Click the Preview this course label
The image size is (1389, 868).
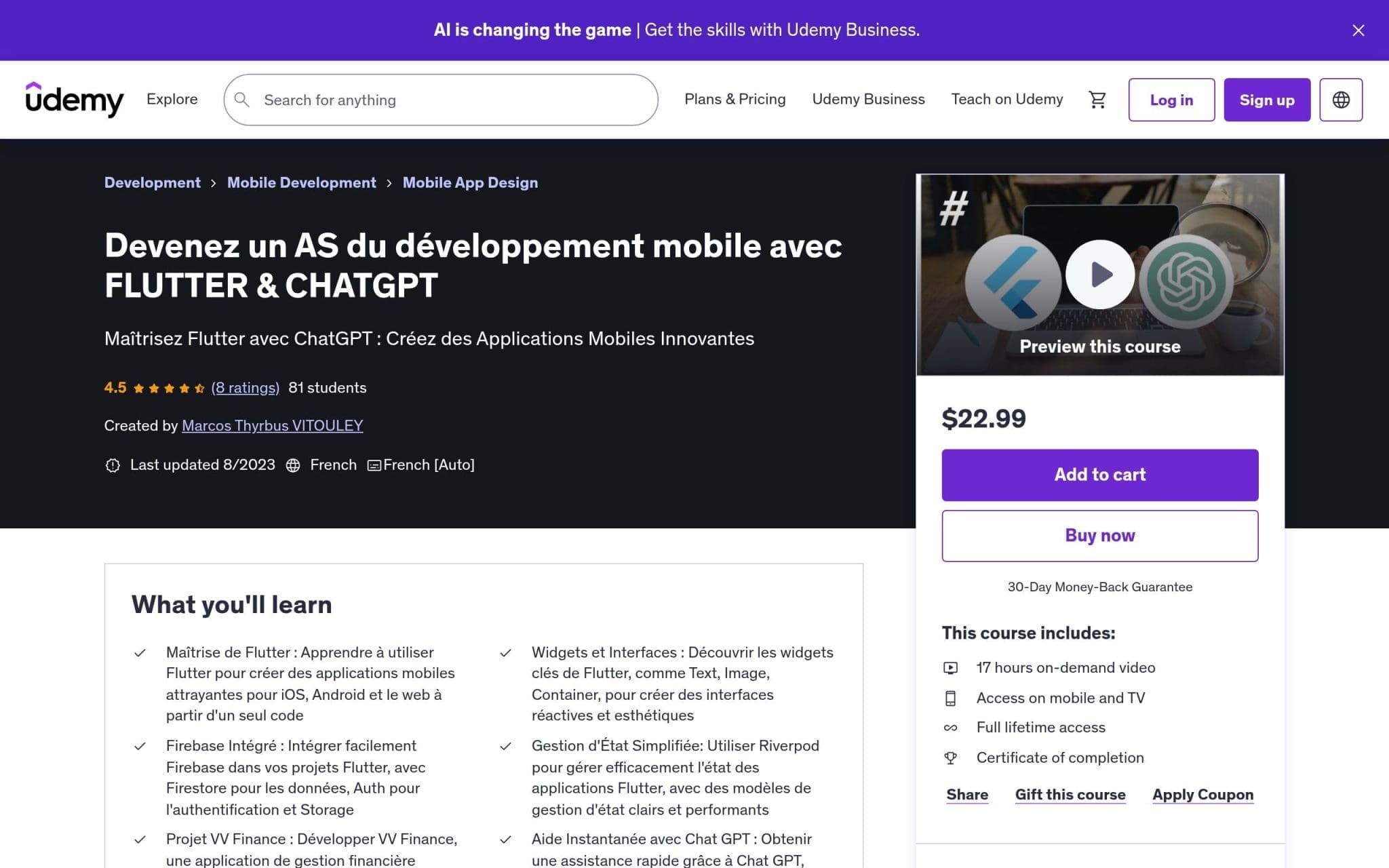pos(1099,347)
